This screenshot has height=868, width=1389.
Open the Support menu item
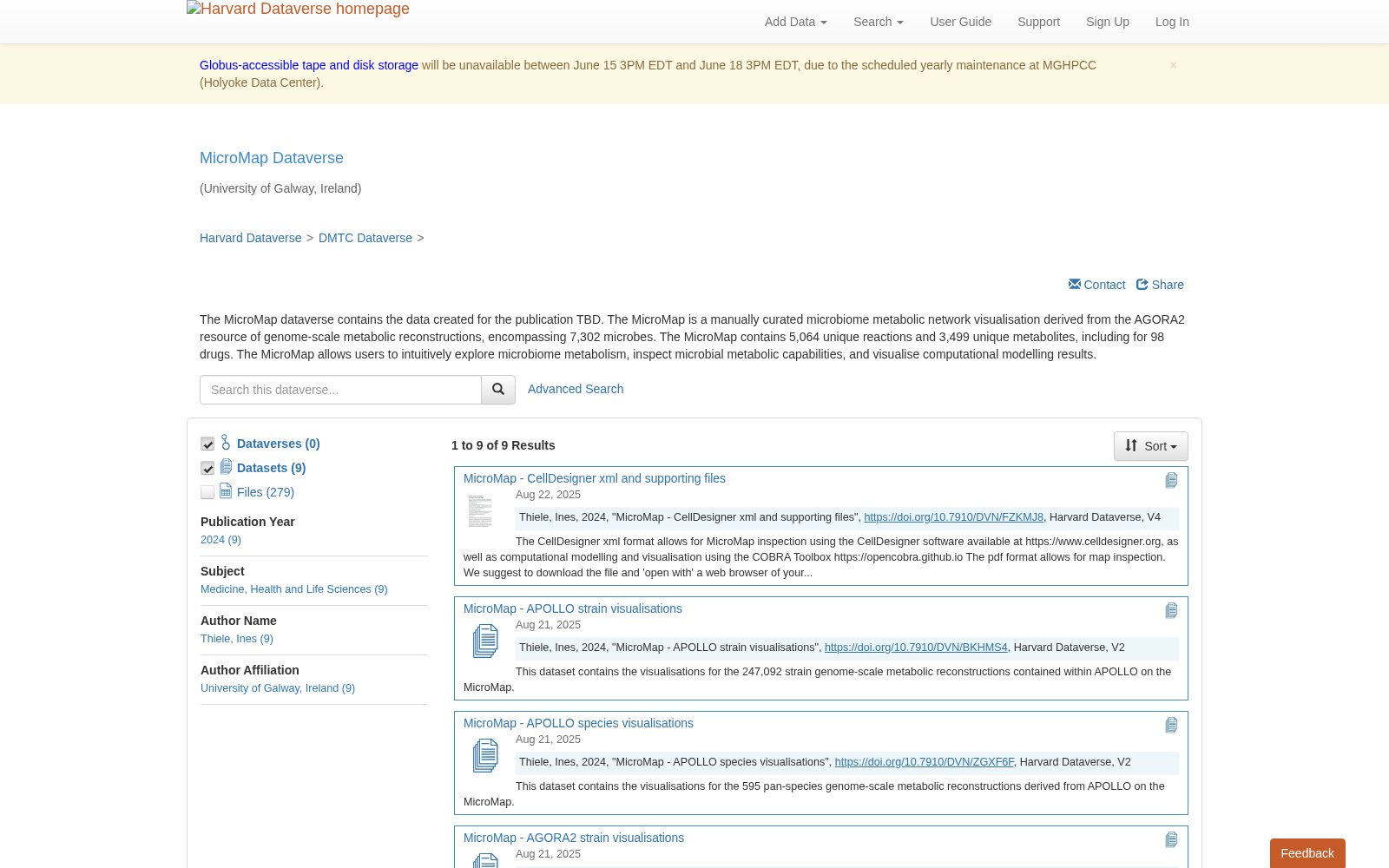[1038, 22]
